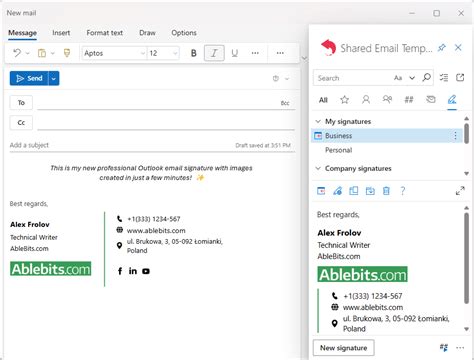Viewport: 474px width, 360px height.
Task: Select the Format Painter icon
Action: [x=67, y=53]
